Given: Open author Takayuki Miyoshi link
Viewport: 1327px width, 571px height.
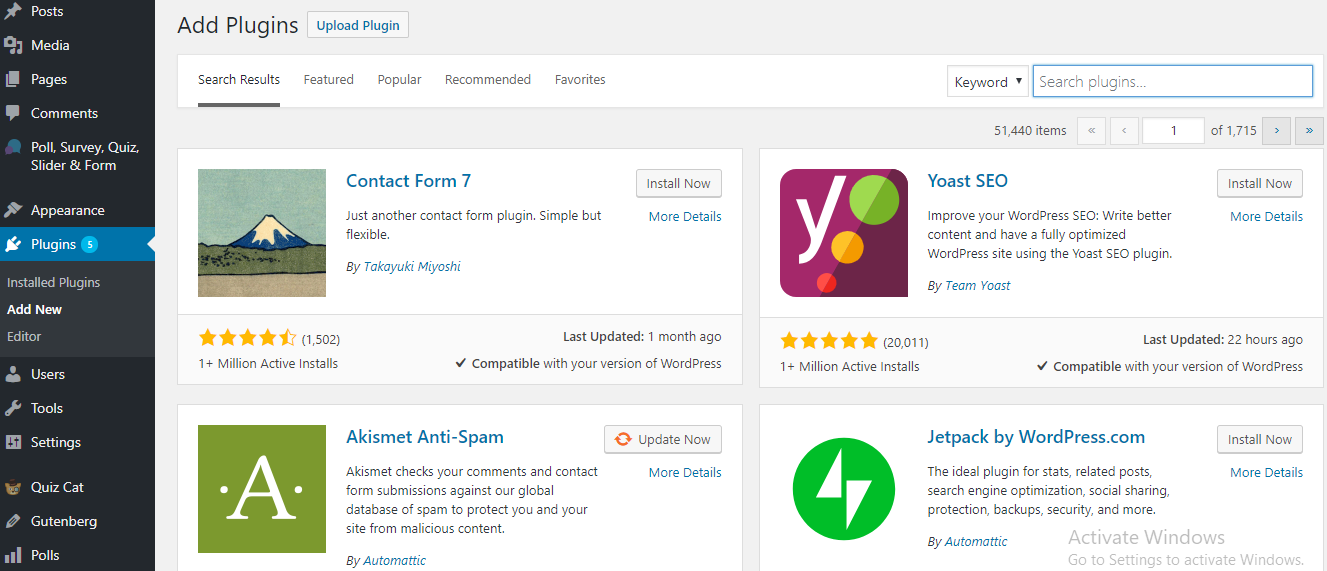Looking at the screenshot, I should tap(412, 266).
